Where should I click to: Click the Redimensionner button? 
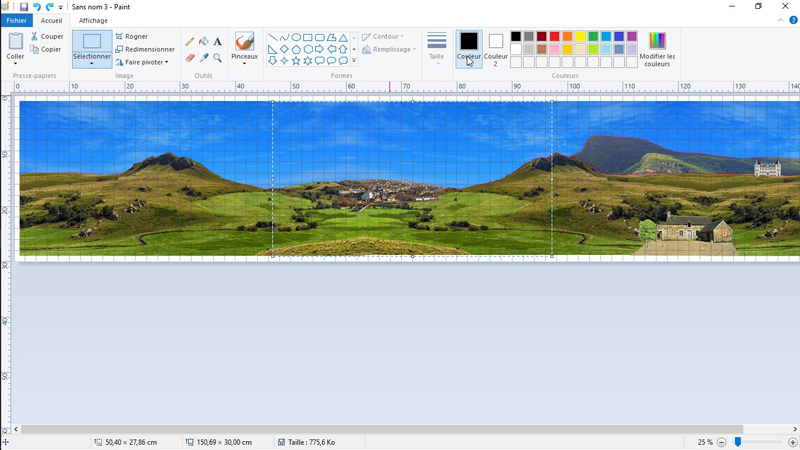[145, 49]
